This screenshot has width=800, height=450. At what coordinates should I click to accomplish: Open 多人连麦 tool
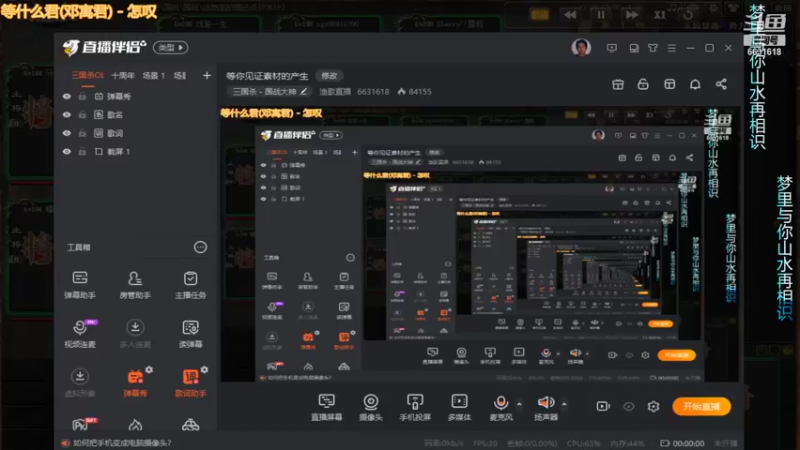(x=135, y=333)
